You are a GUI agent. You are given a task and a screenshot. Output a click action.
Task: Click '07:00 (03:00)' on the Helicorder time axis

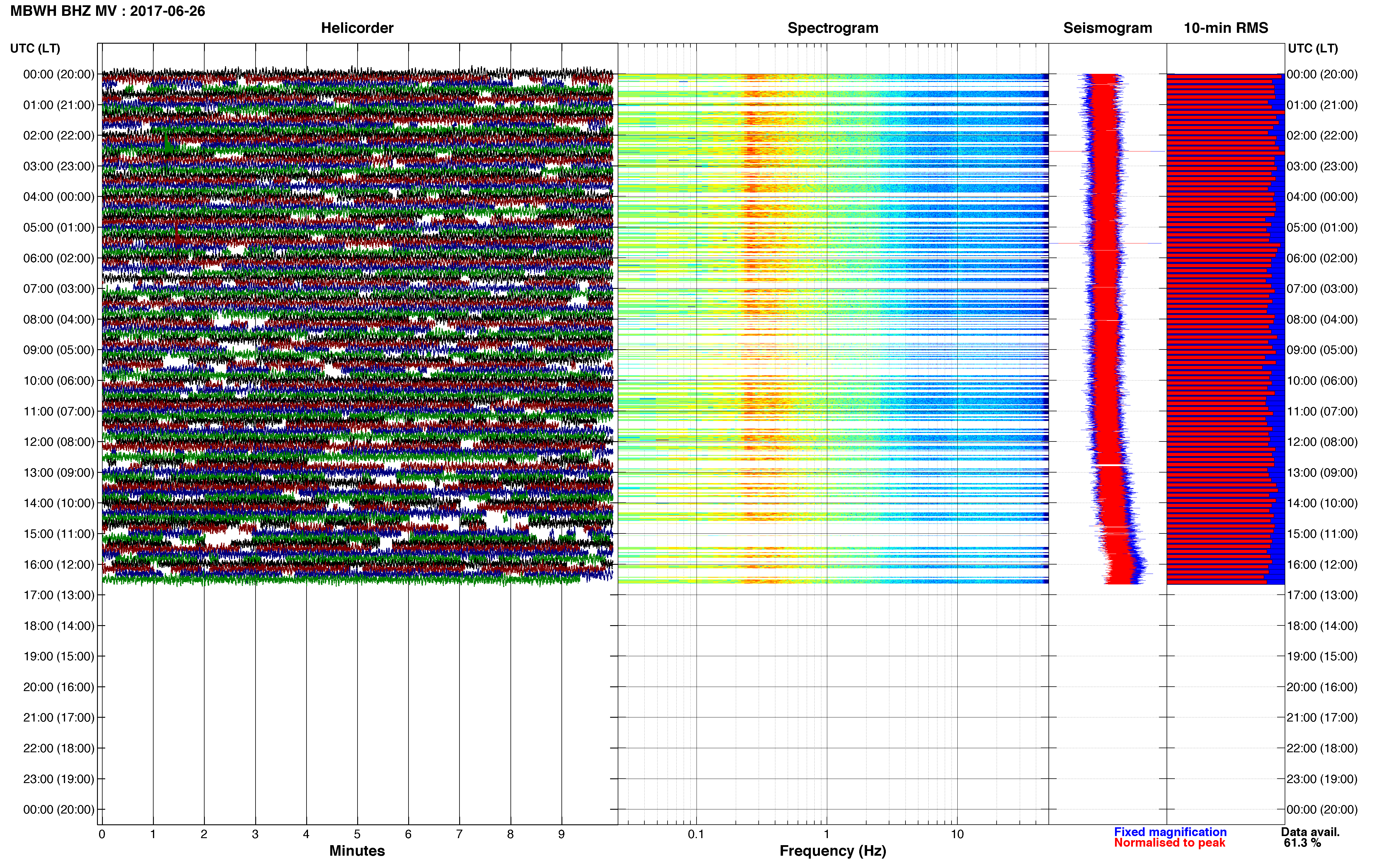59,289
